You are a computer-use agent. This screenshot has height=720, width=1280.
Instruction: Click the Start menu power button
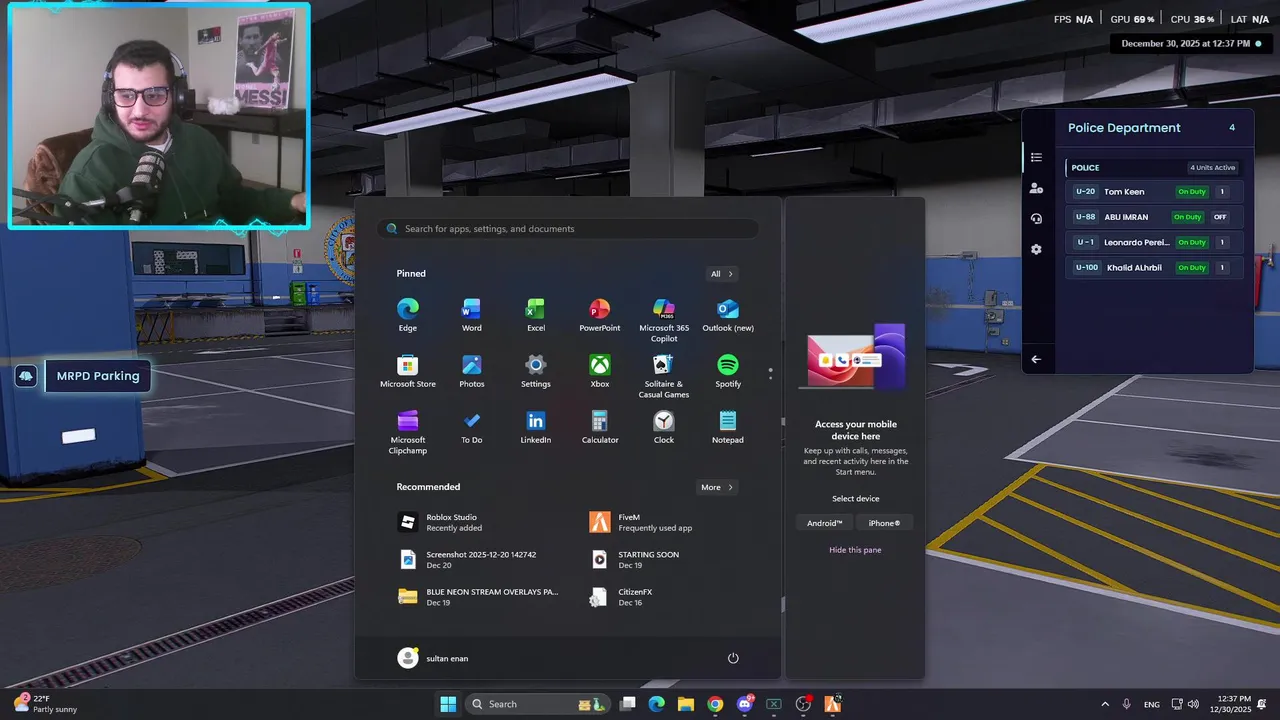point(733,658)
